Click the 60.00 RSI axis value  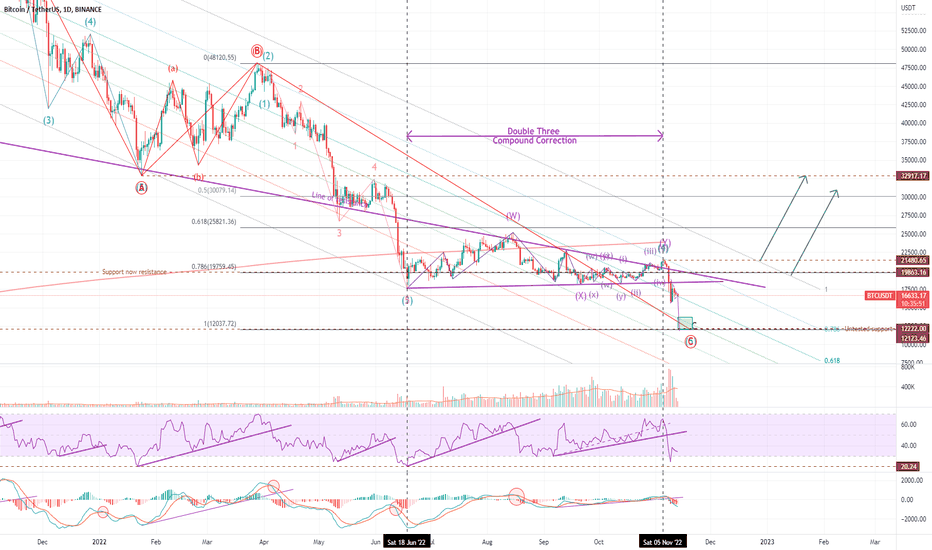[x=908, y=425]
